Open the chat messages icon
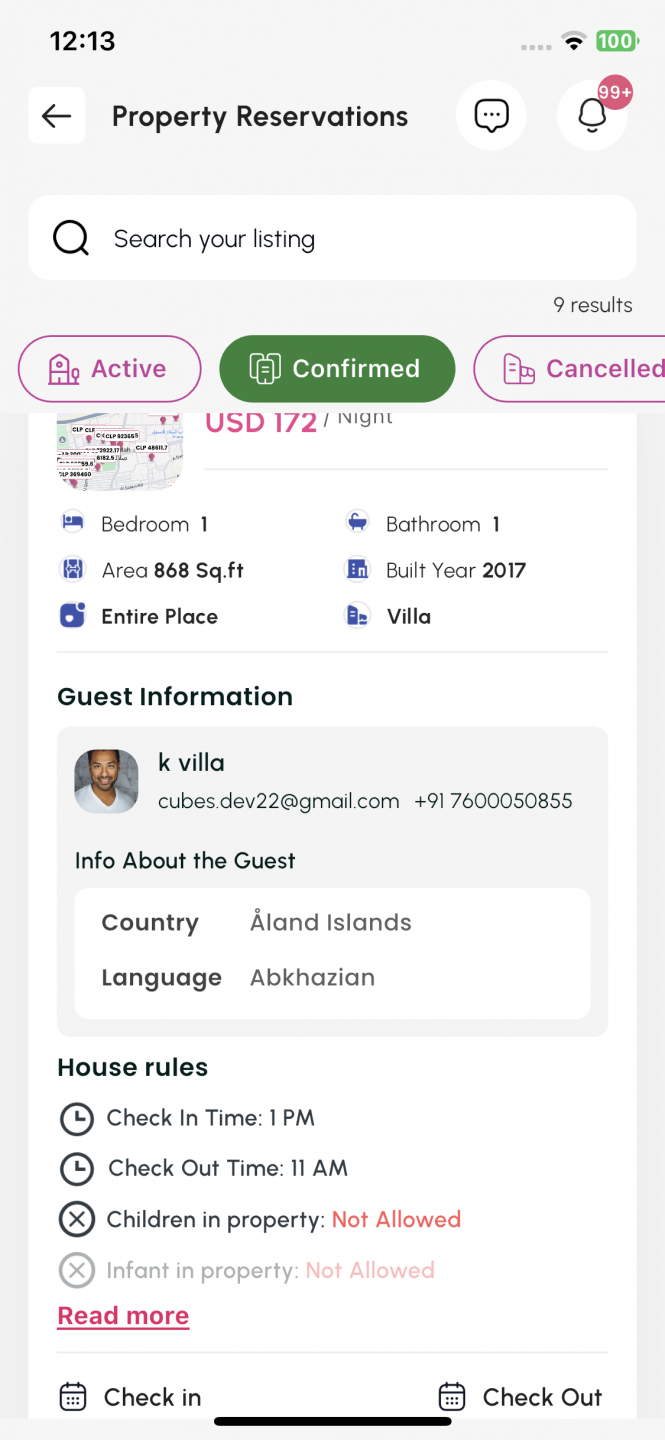Screen dimensions: 665x1440 [491, 116]
